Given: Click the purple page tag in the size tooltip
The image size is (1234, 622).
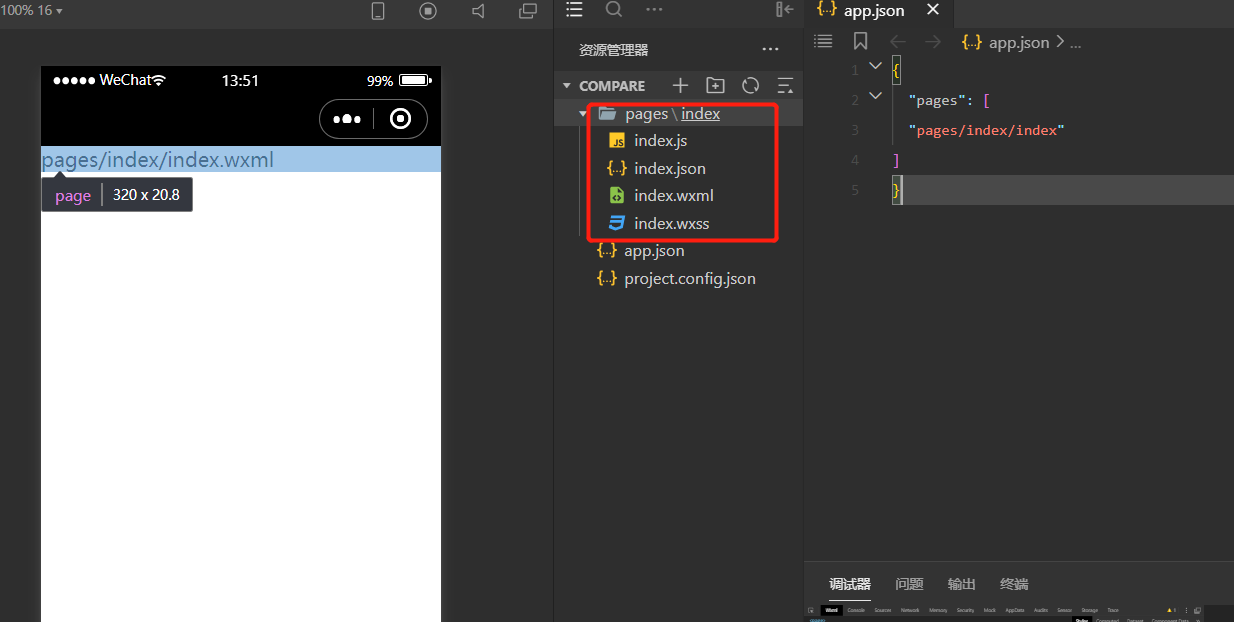Looking at the screenshot, I should pos(73,196).
